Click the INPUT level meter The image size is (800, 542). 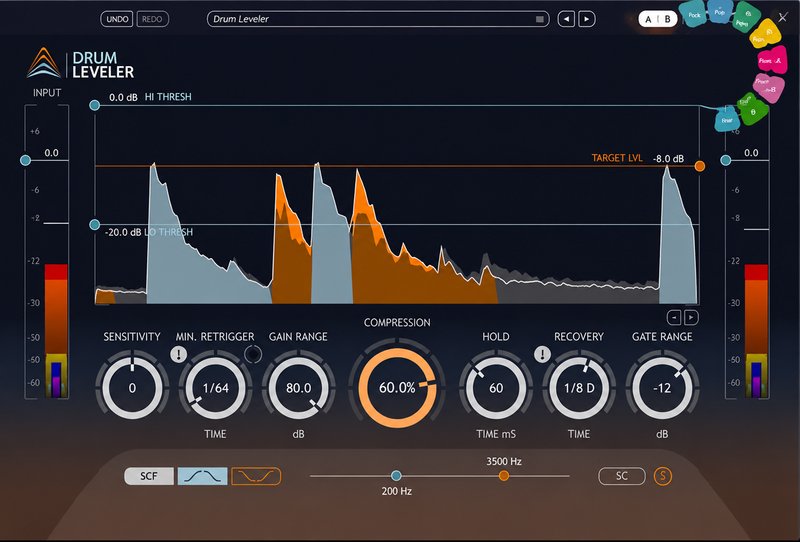tap(56, 331)
